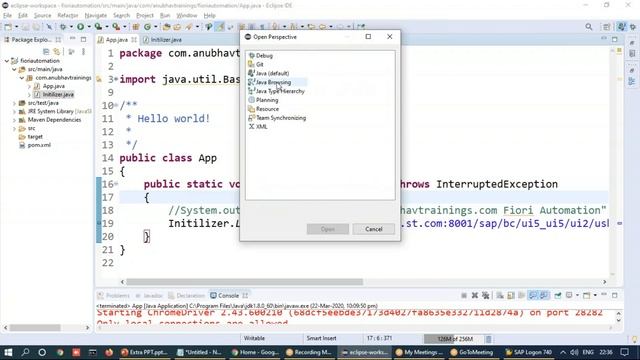
Task: Expand App.java in Package Explorer
Action: point(29,86)
